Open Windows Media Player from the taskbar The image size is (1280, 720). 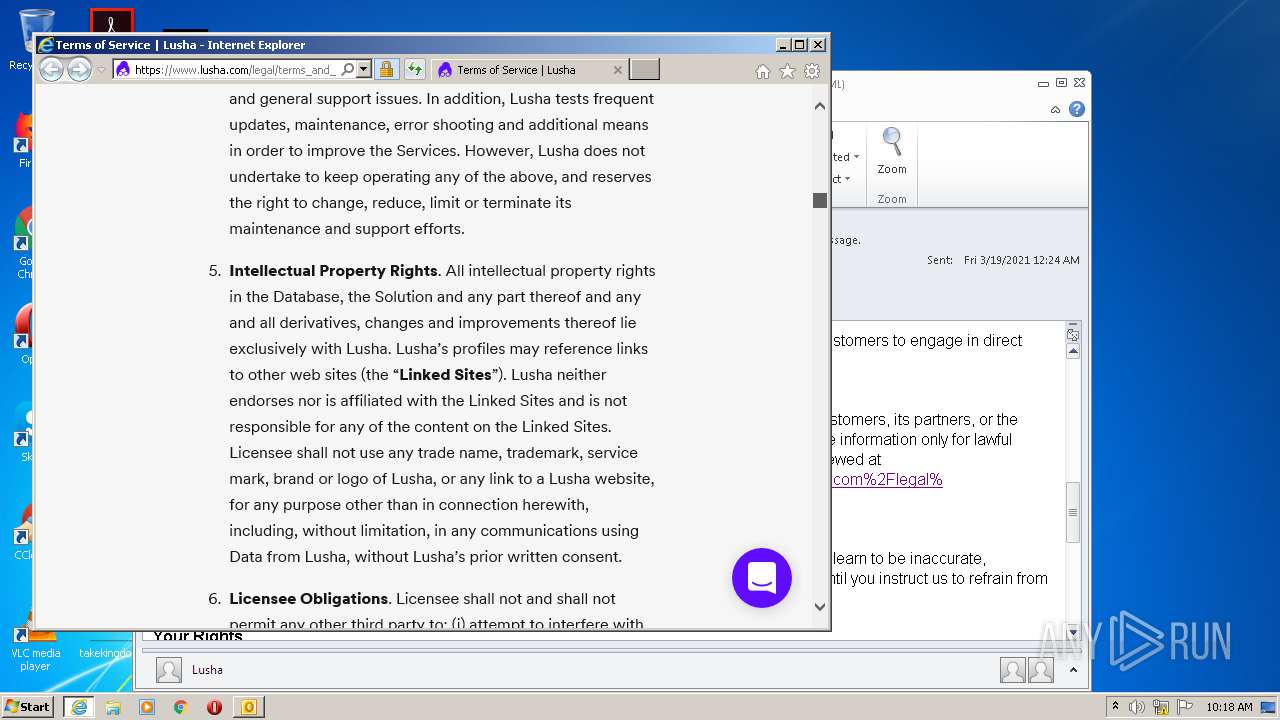[147, 707]
